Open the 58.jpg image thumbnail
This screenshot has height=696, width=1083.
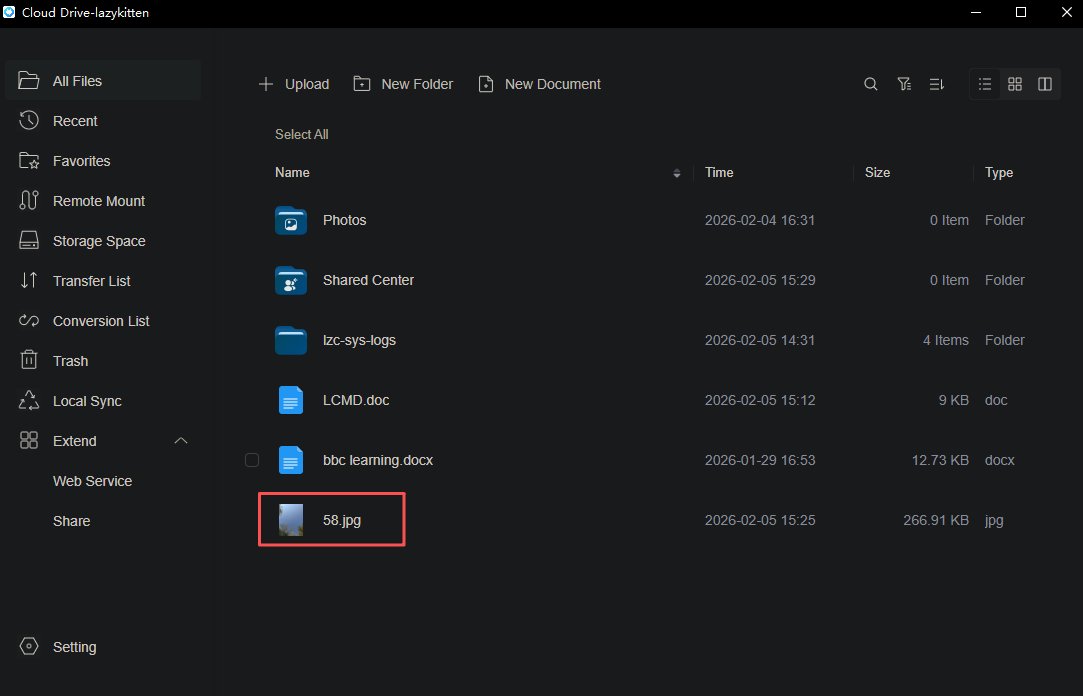pos(291,520)
